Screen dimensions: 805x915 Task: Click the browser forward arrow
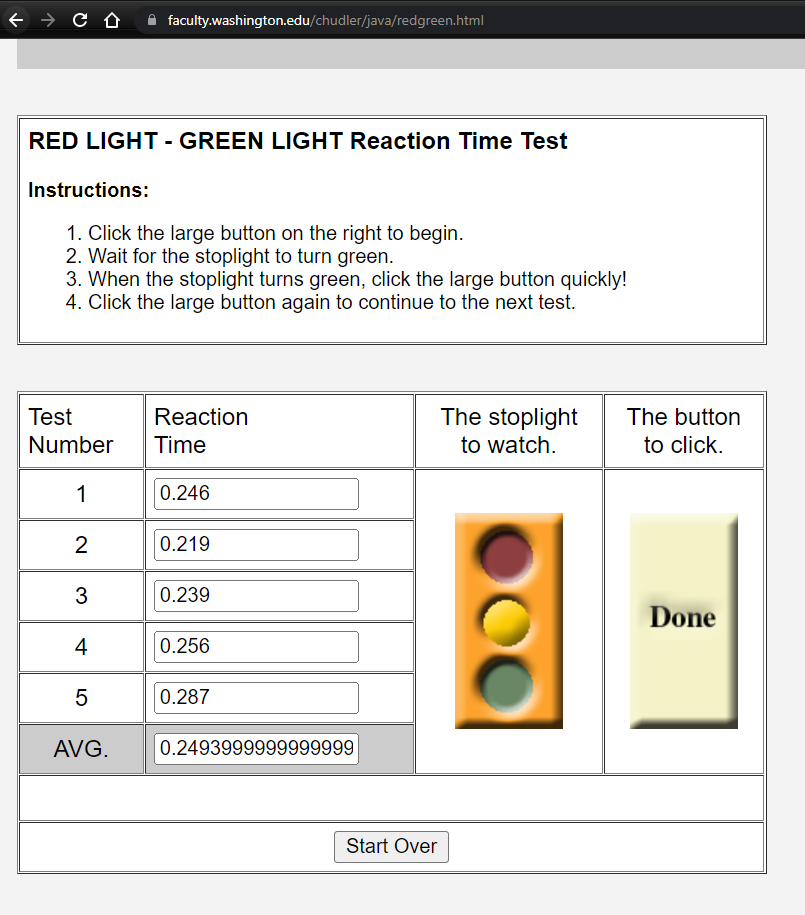(x=48, y=20)
